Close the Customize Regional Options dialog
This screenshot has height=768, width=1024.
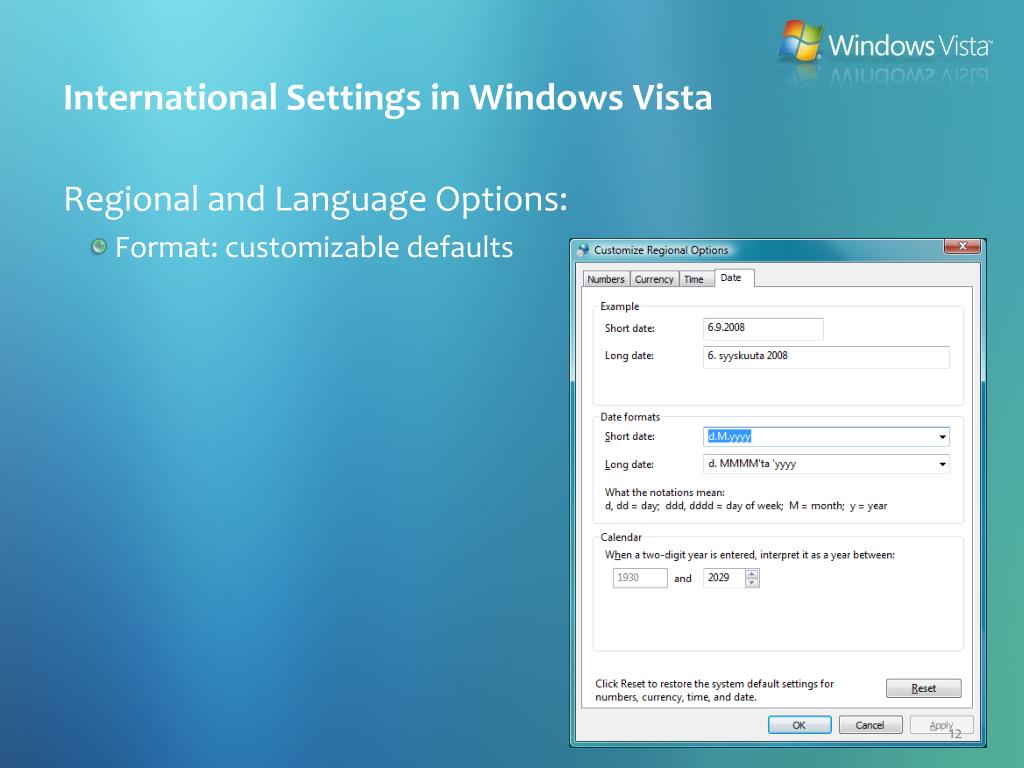coord(962,246)
